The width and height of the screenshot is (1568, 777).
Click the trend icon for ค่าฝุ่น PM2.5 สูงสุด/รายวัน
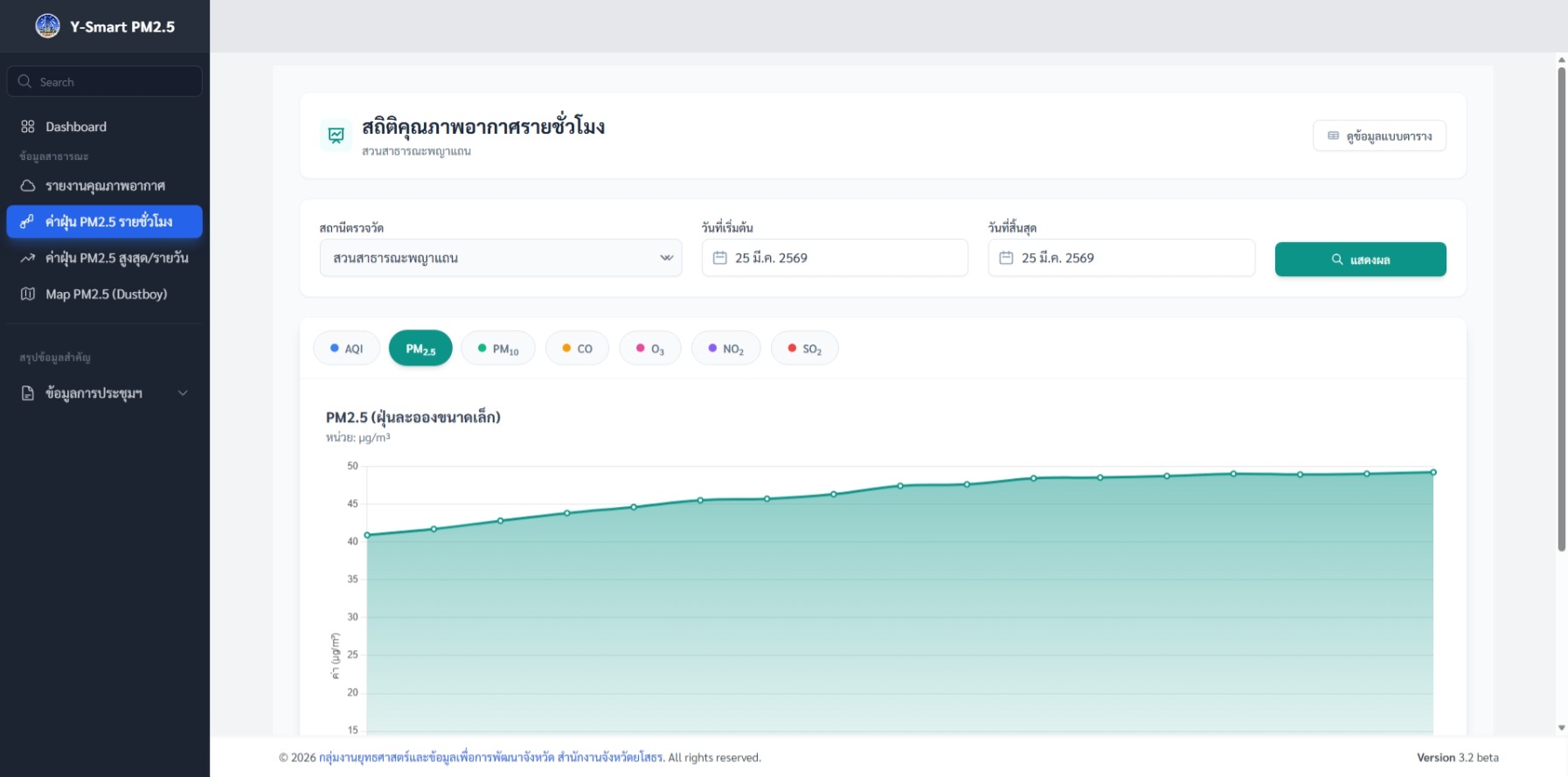pyautogui.click(x=28, y=258)
